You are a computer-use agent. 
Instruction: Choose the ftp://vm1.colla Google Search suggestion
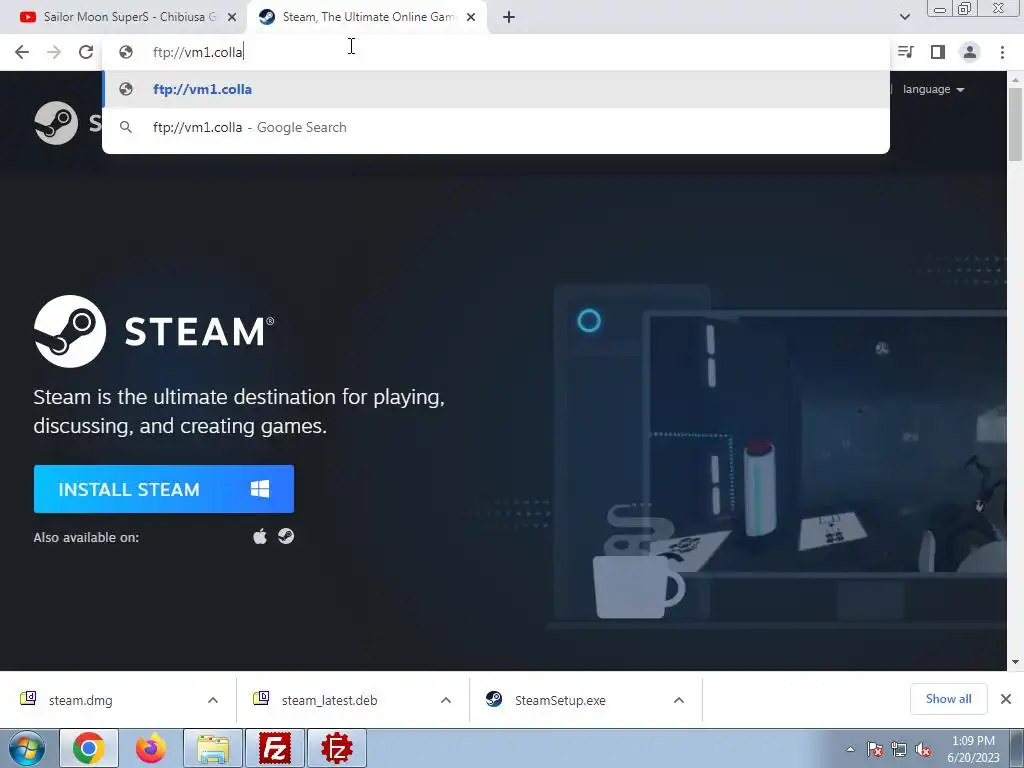coord(496,127)
